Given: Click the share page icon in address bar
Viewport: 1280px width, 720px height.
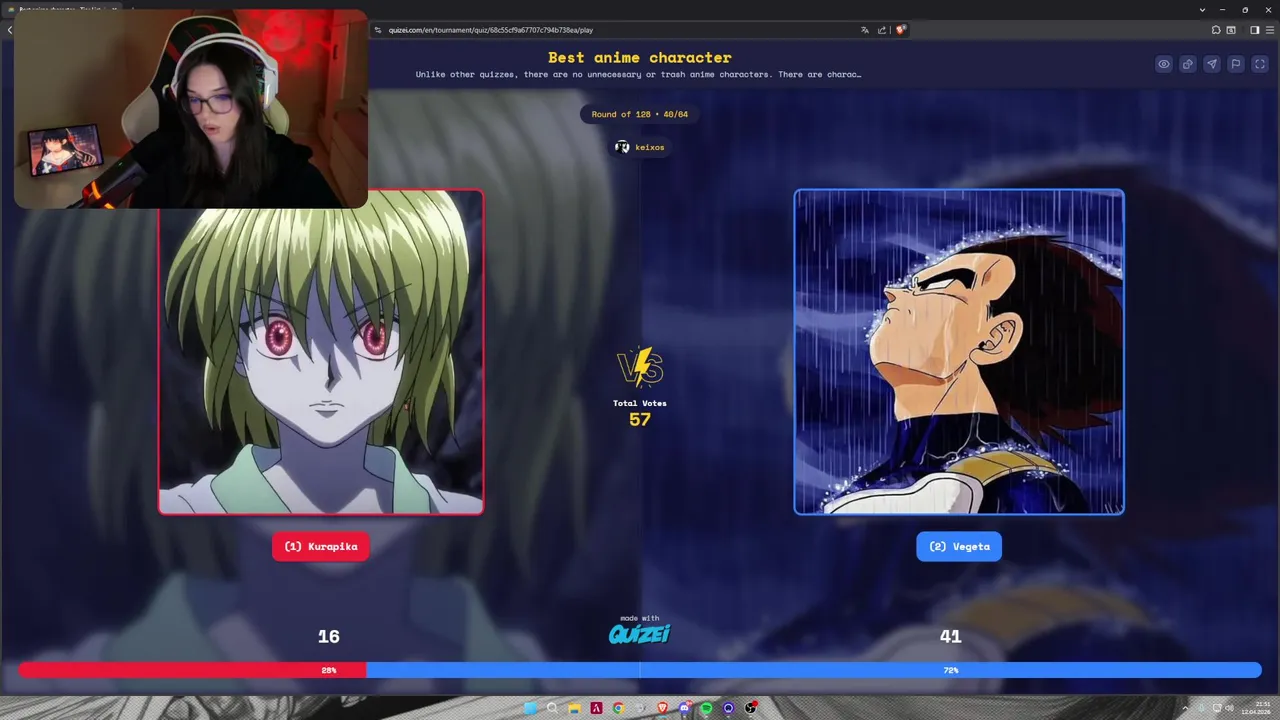Looking at the screenshot, I should (x=882, y=30).
